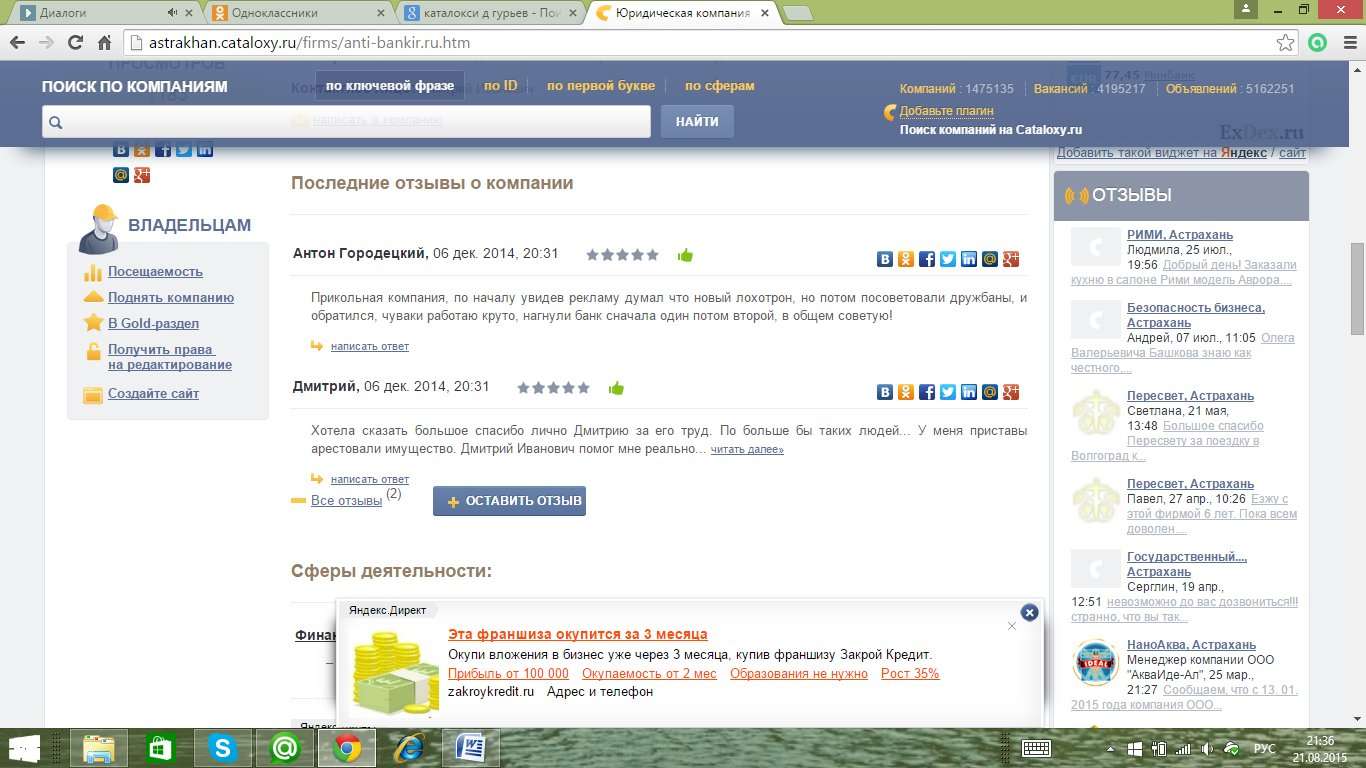Open the Создайте сайт link
The image size is (1366, 768).
153,393
